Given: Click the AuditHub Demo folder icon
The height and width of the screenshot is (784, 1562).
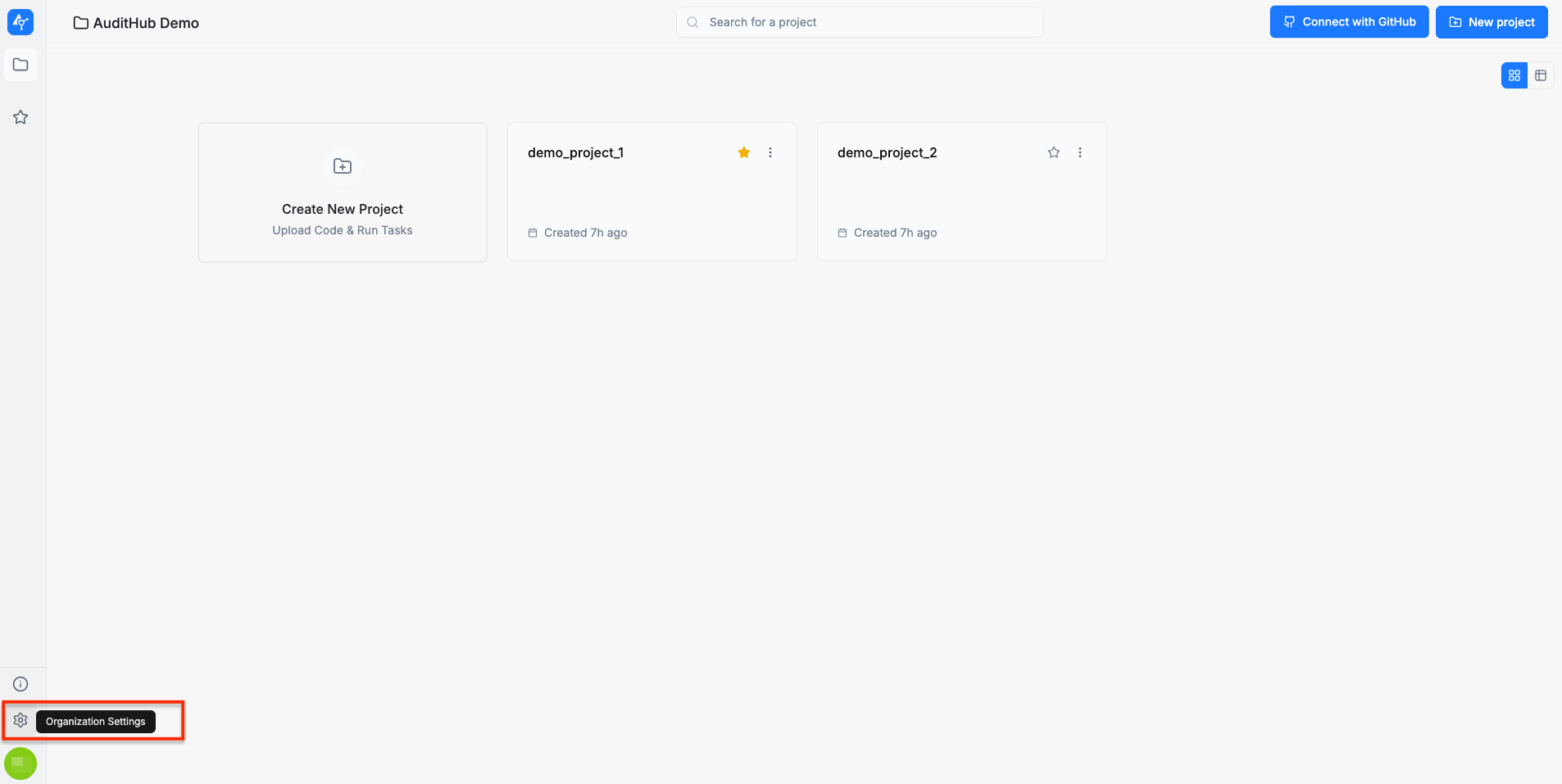Looking at the screenshot, I should 80,23.
